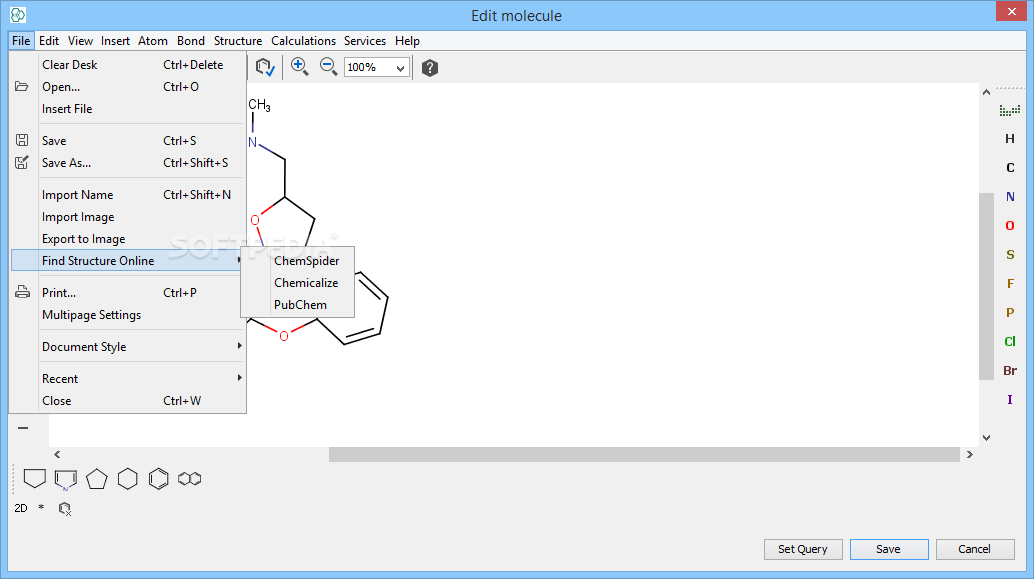Select the Fluorine atom tool
Screen dimensions: 1034x579
click(1010, 284)
